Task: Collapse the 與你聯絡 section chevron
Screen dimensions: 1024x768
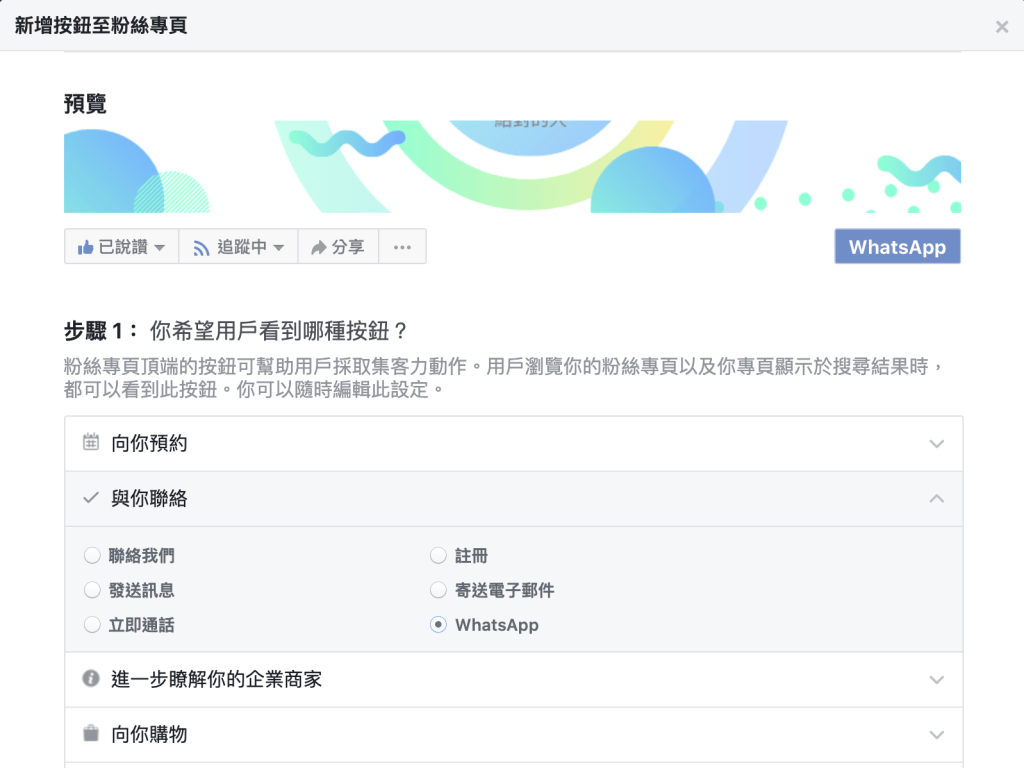Action: click(x=936, y=498)
